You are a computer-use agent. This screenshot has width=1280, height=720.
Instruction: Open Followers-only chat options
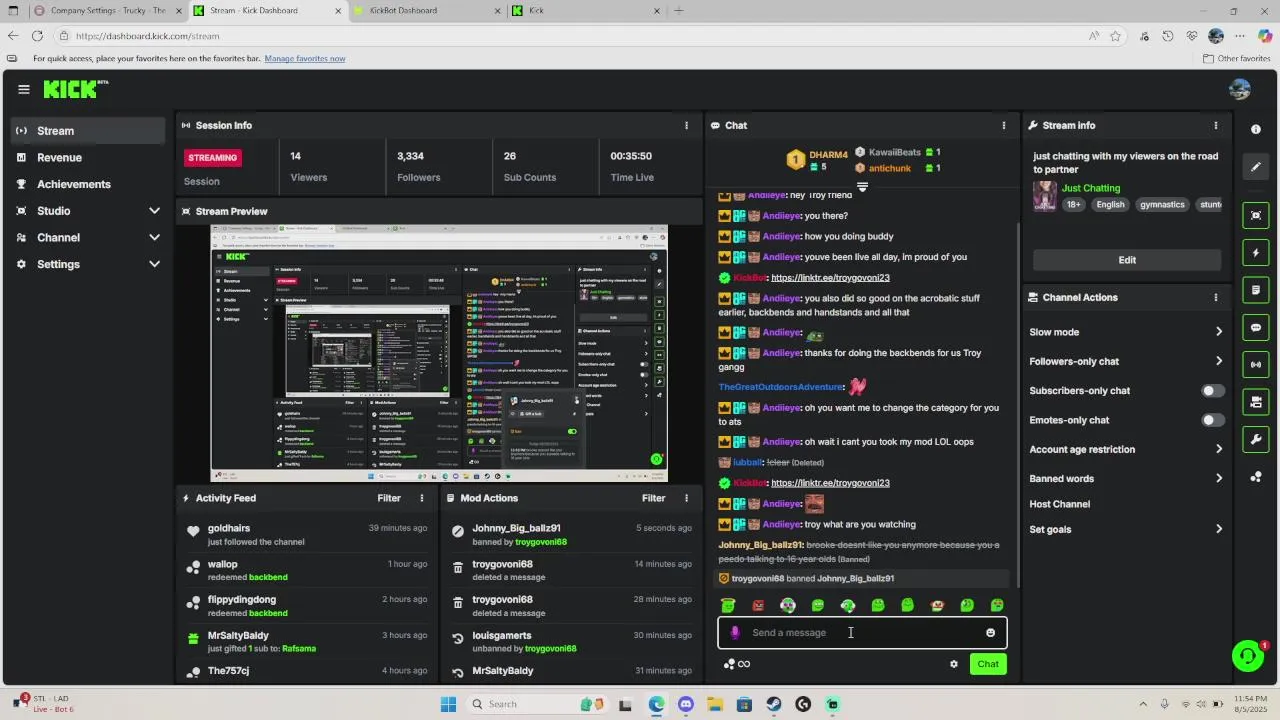[1126, 361]
